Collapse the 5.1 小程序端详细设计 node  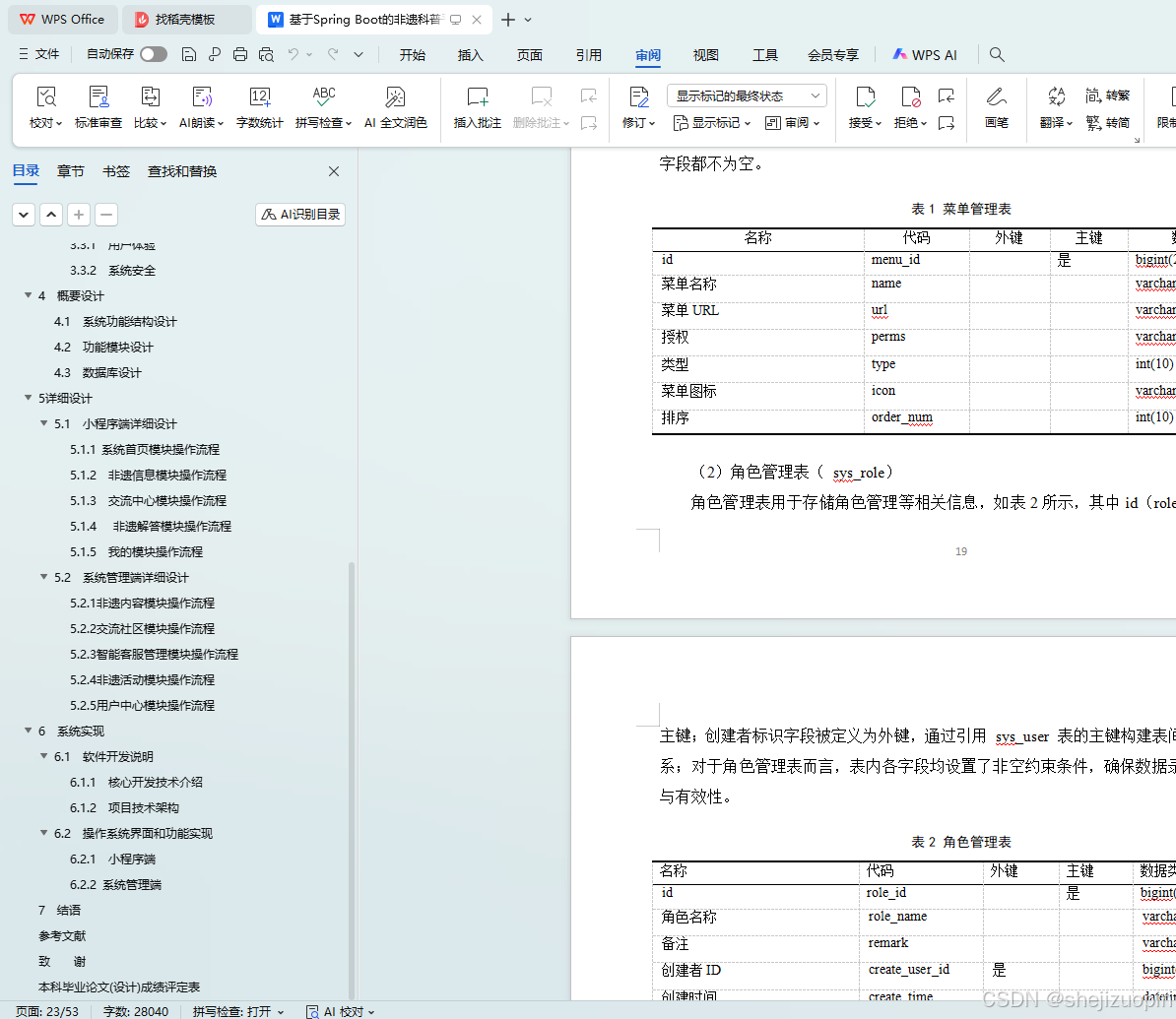43,423
